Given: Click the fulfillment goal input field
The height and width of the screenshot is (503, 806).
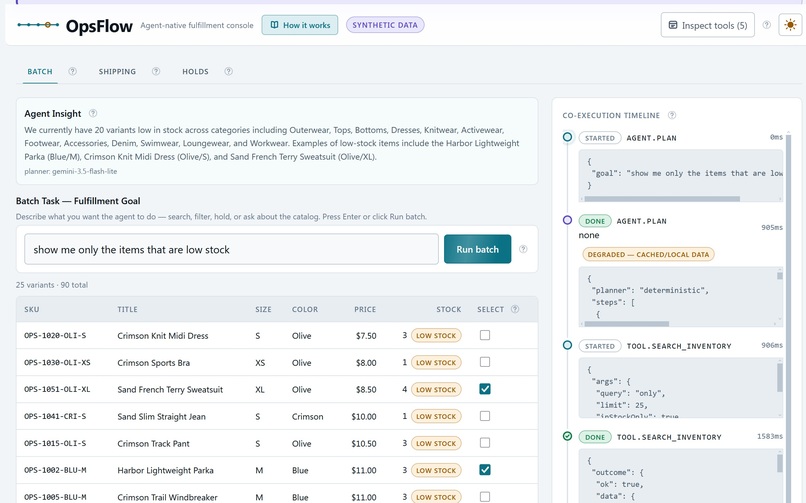Looking at the screenshot, I should pyautogui.click(x=231, y=249).
